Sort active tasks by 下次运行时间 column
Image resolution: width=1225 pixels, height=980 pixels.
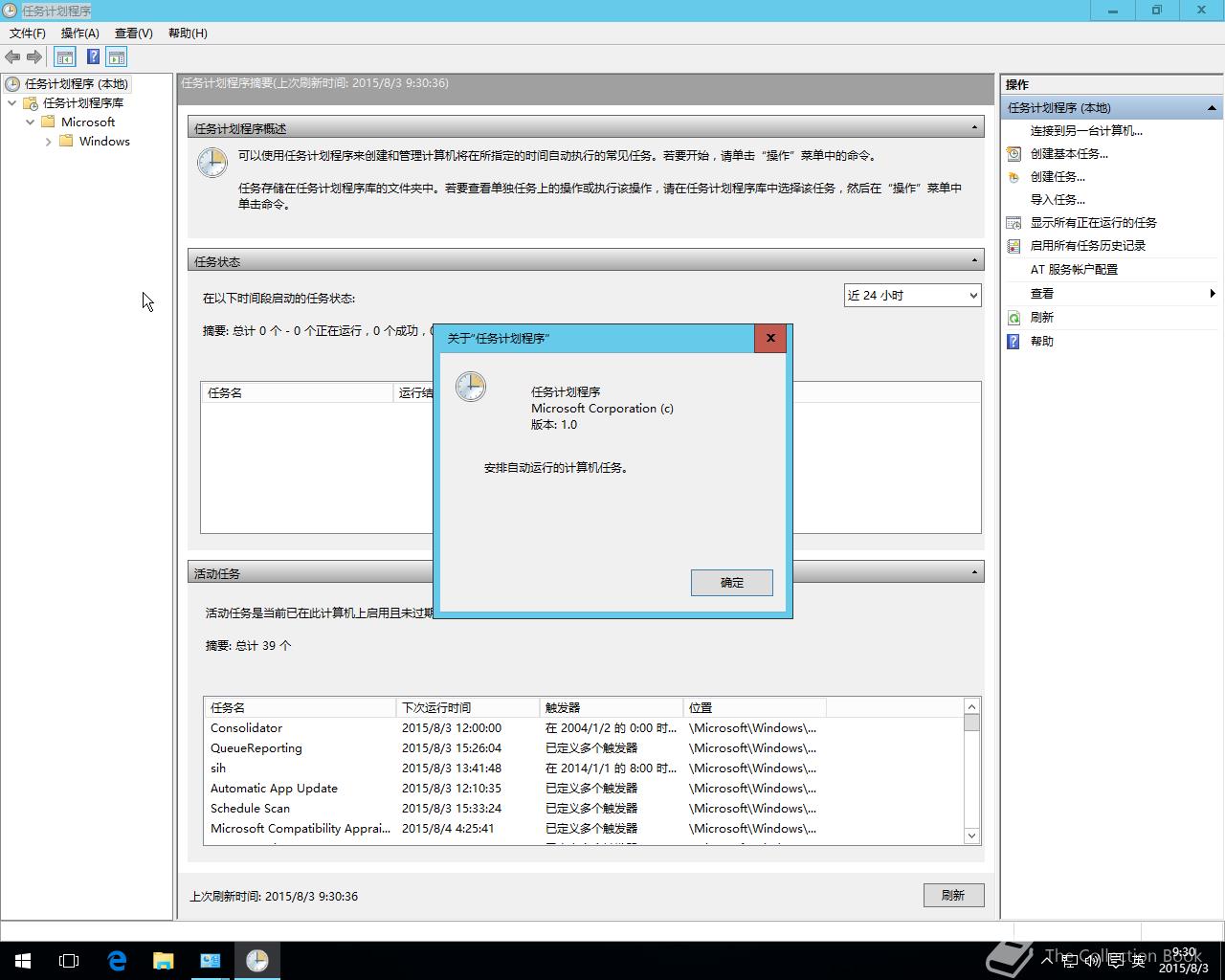tap(468, 707)
